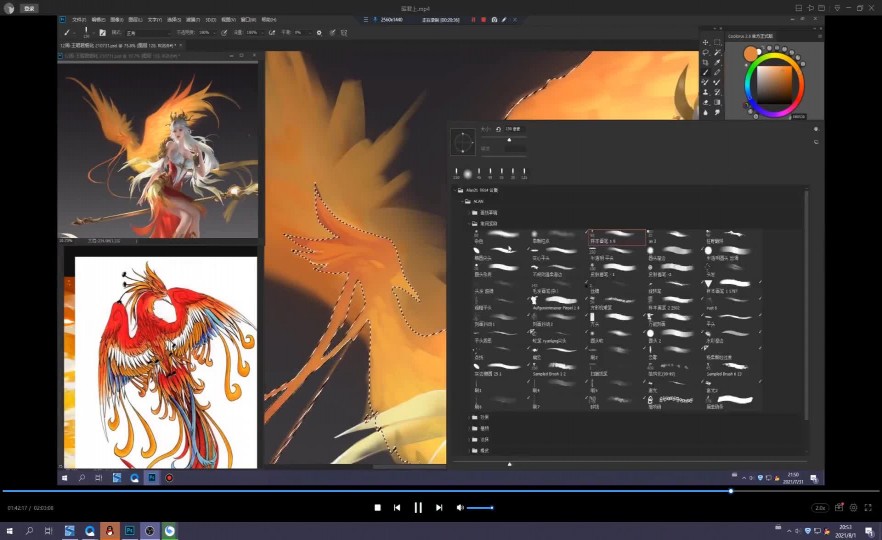The image size is (882, 540).
Task: Click the recorder pen annotation icon
Action: [504, 20]
